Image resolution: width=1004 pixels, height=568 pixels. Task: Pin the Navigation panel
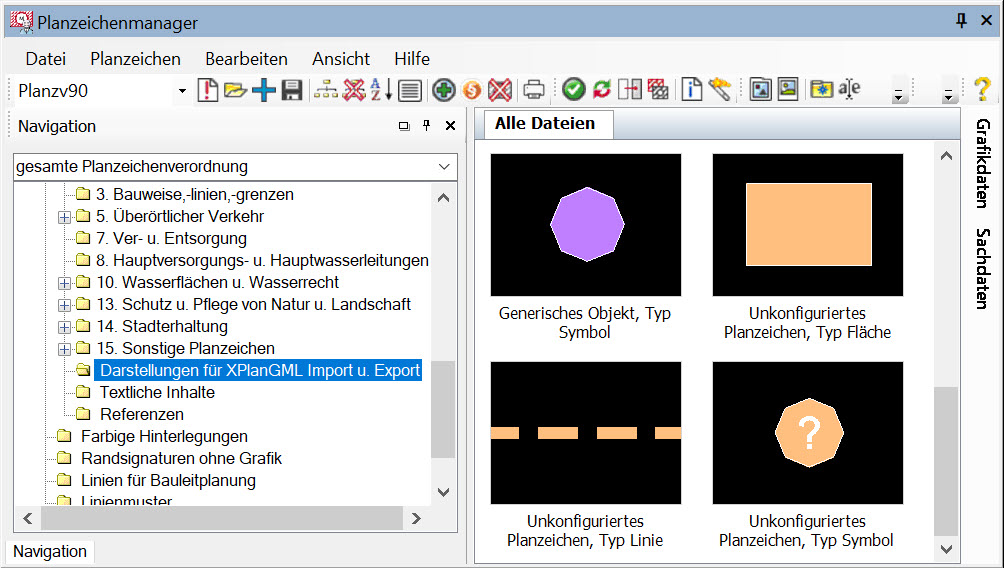coord(427,126)
